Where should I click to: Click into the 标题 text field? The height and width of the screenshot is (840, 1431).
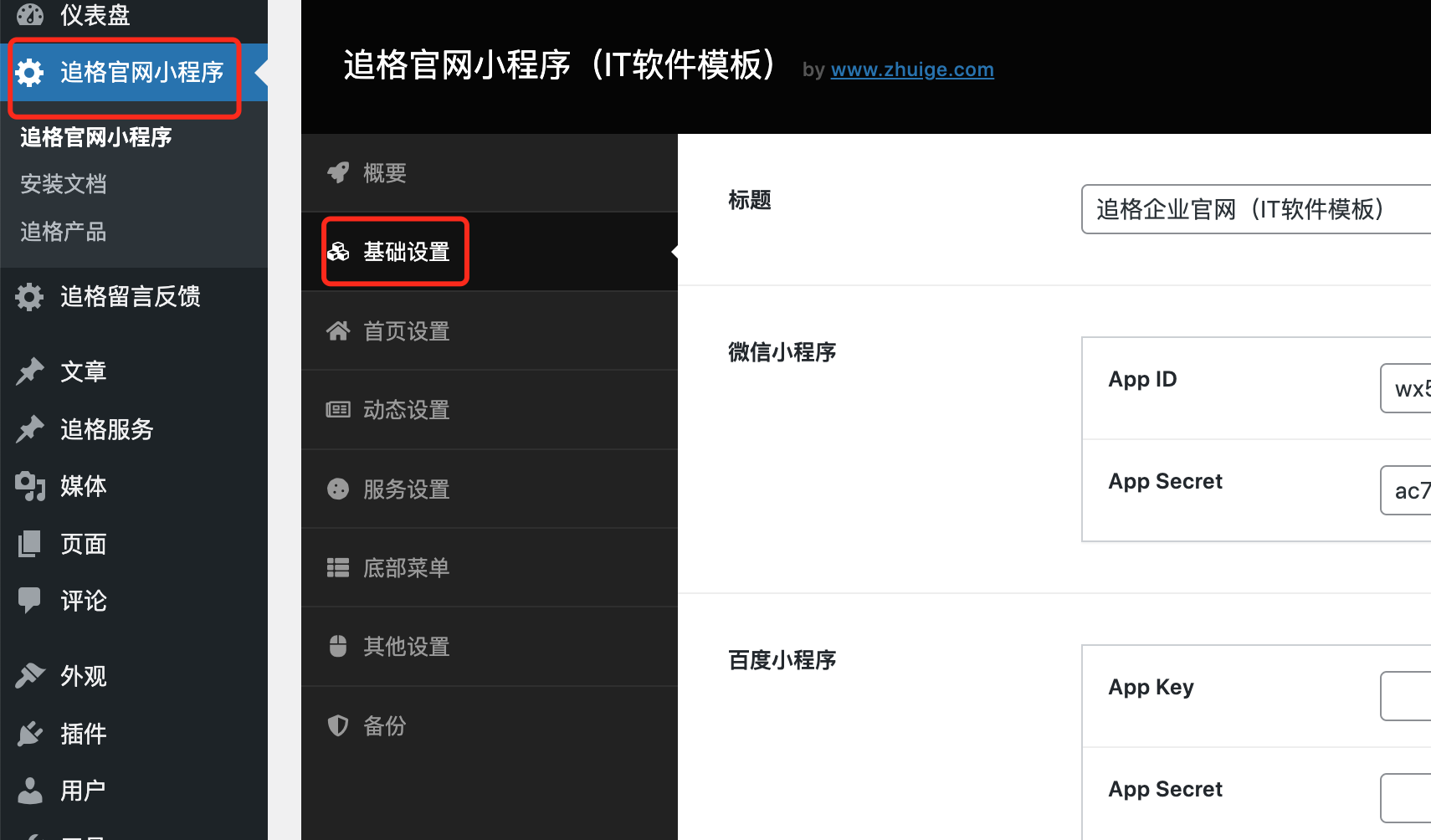[x=1256, y=209]
